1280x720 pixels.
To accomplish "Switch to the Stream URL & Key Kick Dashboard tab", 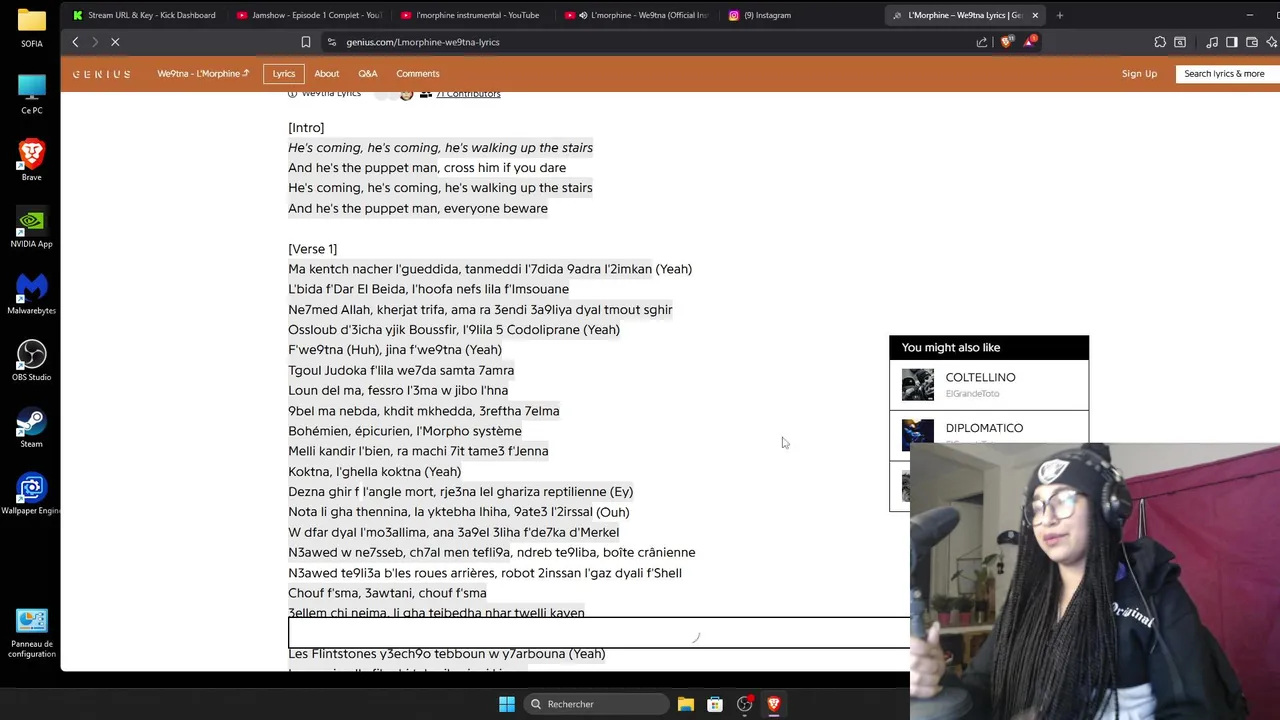I will [144, 15].
